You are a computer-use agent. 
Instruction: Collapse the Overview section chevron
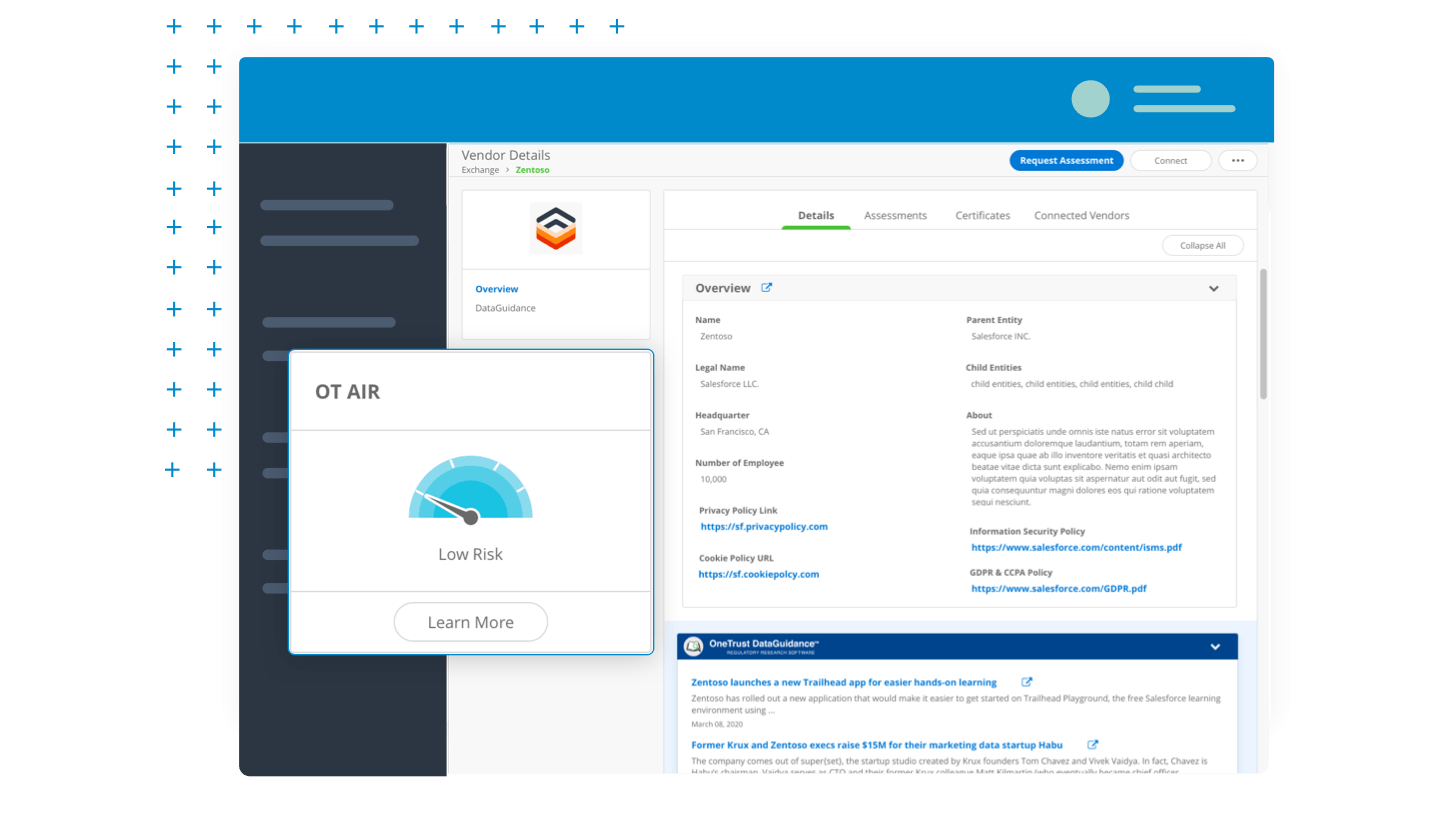[x=1214, y=289]
